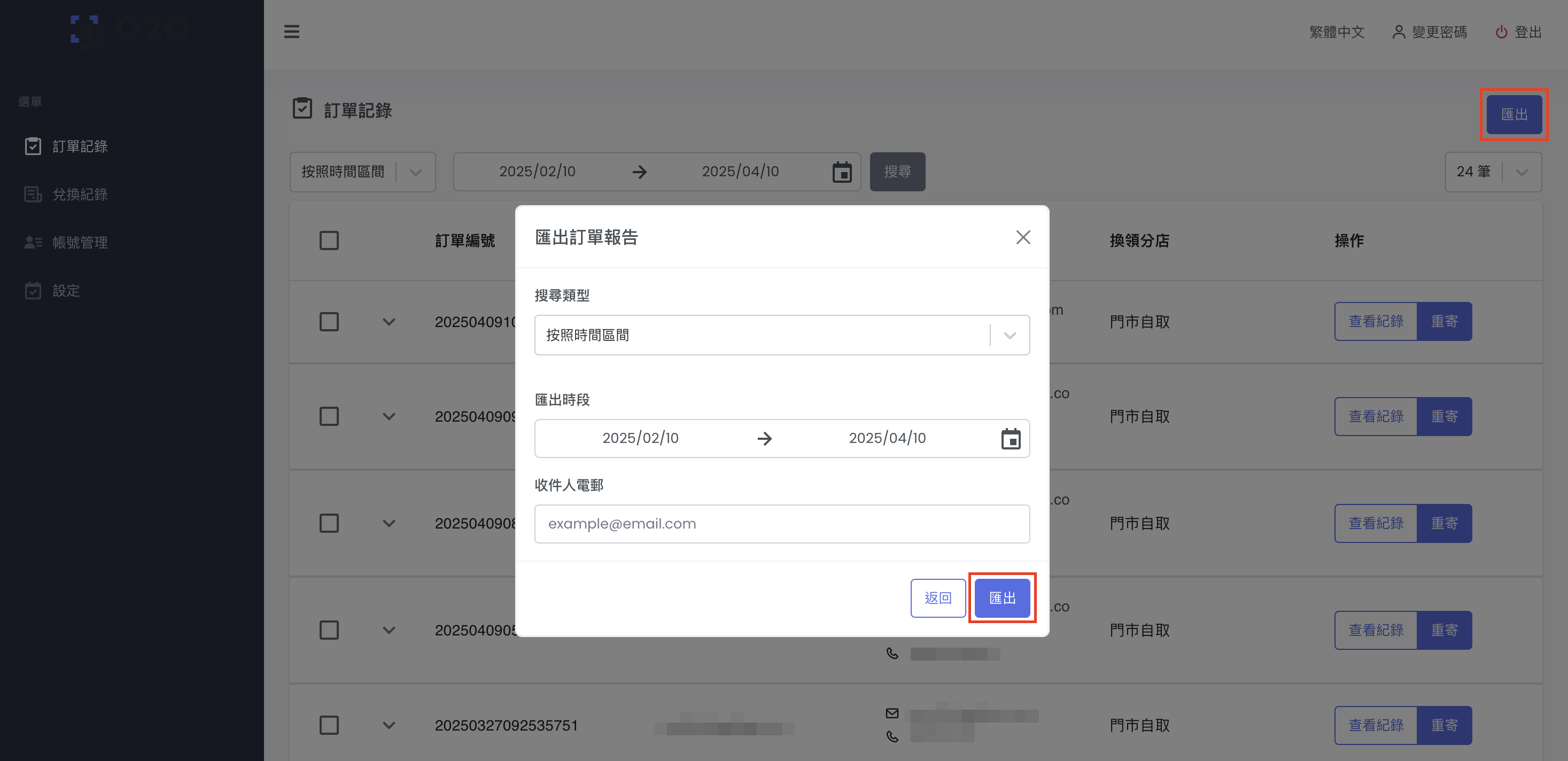Go to 帳號管理 in sidebar menu

click(x=80, y=242)
